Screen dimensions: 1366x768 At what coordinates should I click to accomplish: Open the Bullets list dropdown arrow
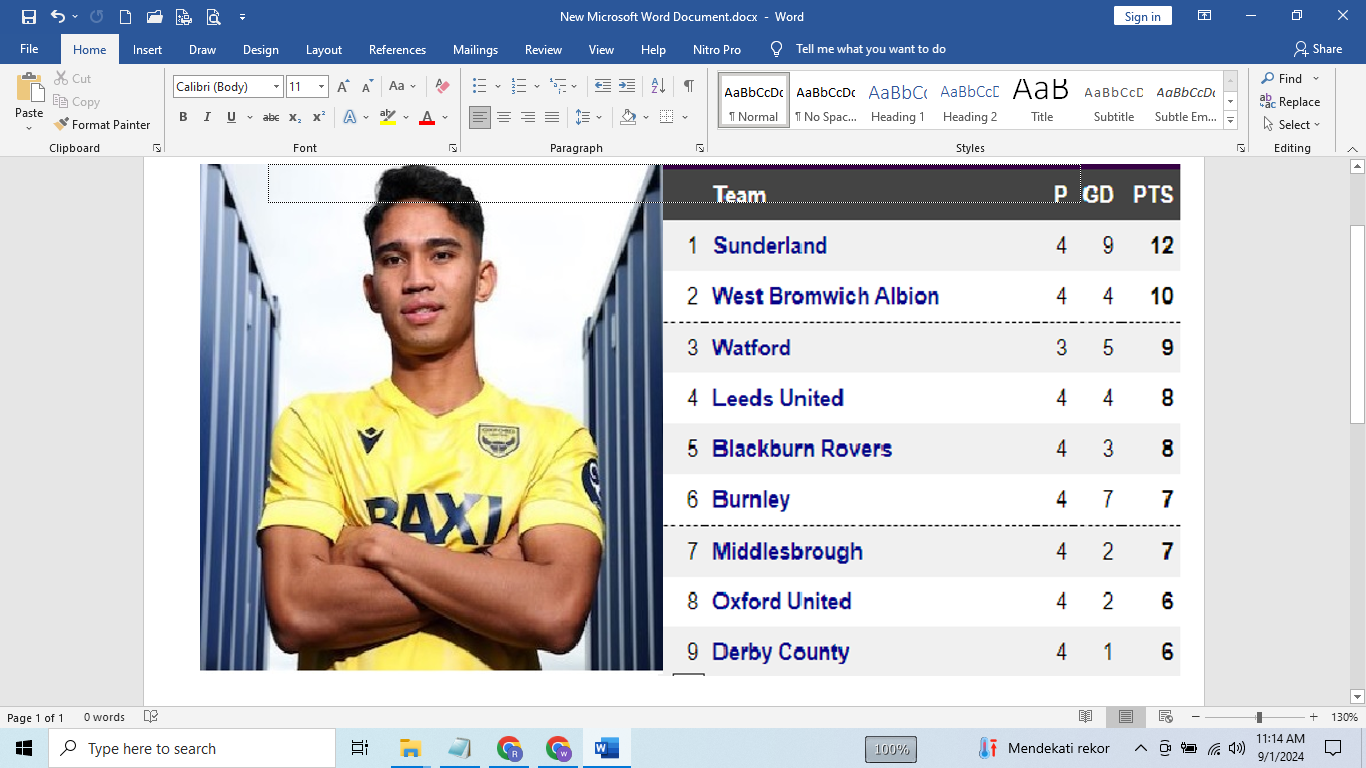496,87
